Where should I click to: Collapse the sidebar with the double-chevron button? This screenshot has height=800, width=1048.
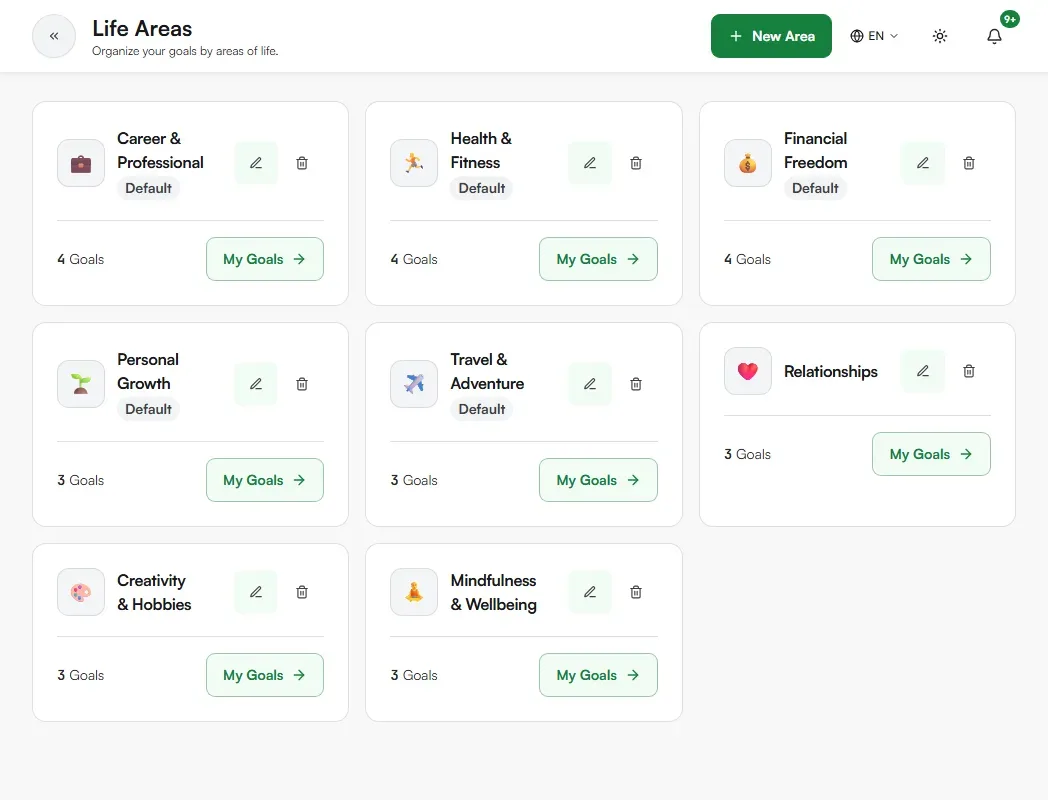coord(54,36)
